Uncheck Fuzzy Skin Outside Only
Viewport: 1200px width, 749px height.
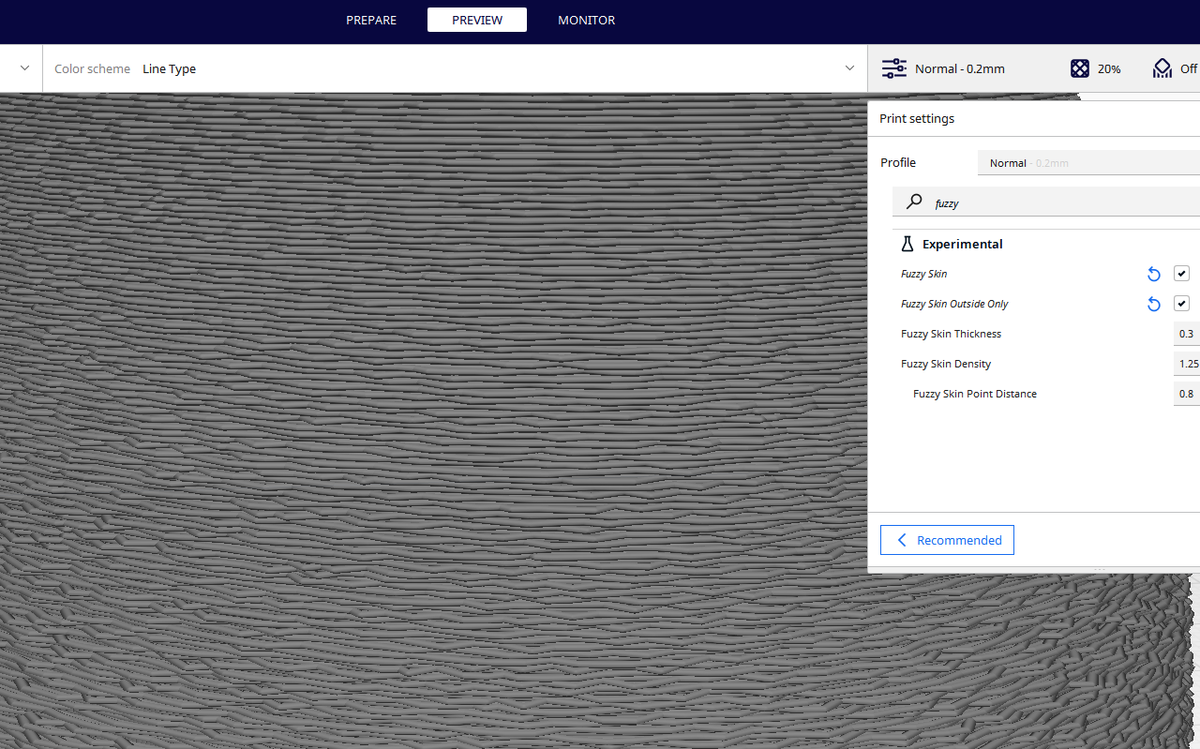[x=1181, y=303]
